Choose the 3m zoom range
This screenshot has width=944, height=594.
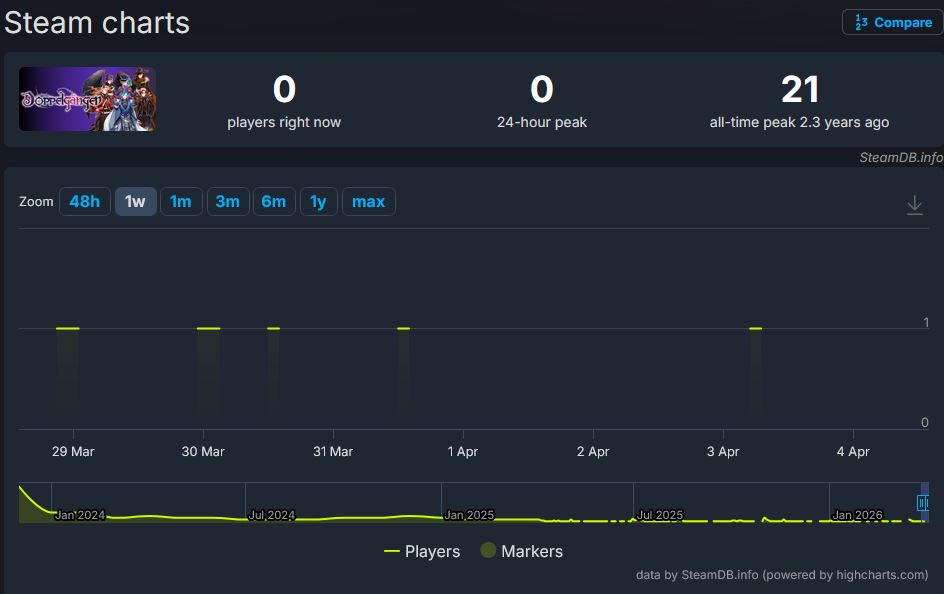click(x=228, y=202)
